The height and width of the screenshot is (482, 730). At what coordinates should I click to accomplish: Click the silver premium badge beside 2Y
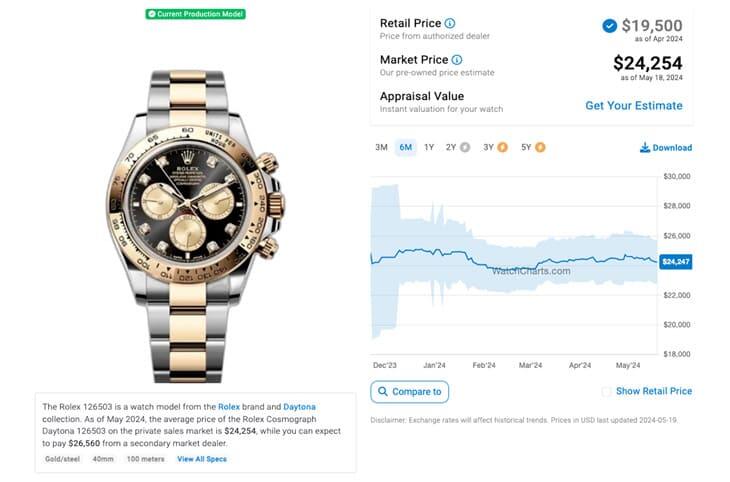point(464,147)
